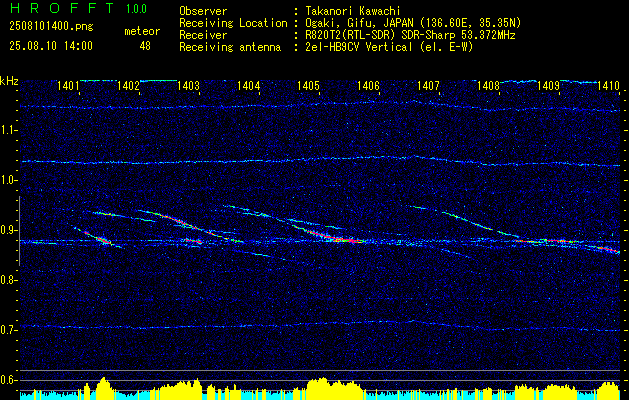Image resolution: width=629 pixels, height=400 pixels.
Task: Click the 1407 time marker
Action: click(x=428, y=85)
